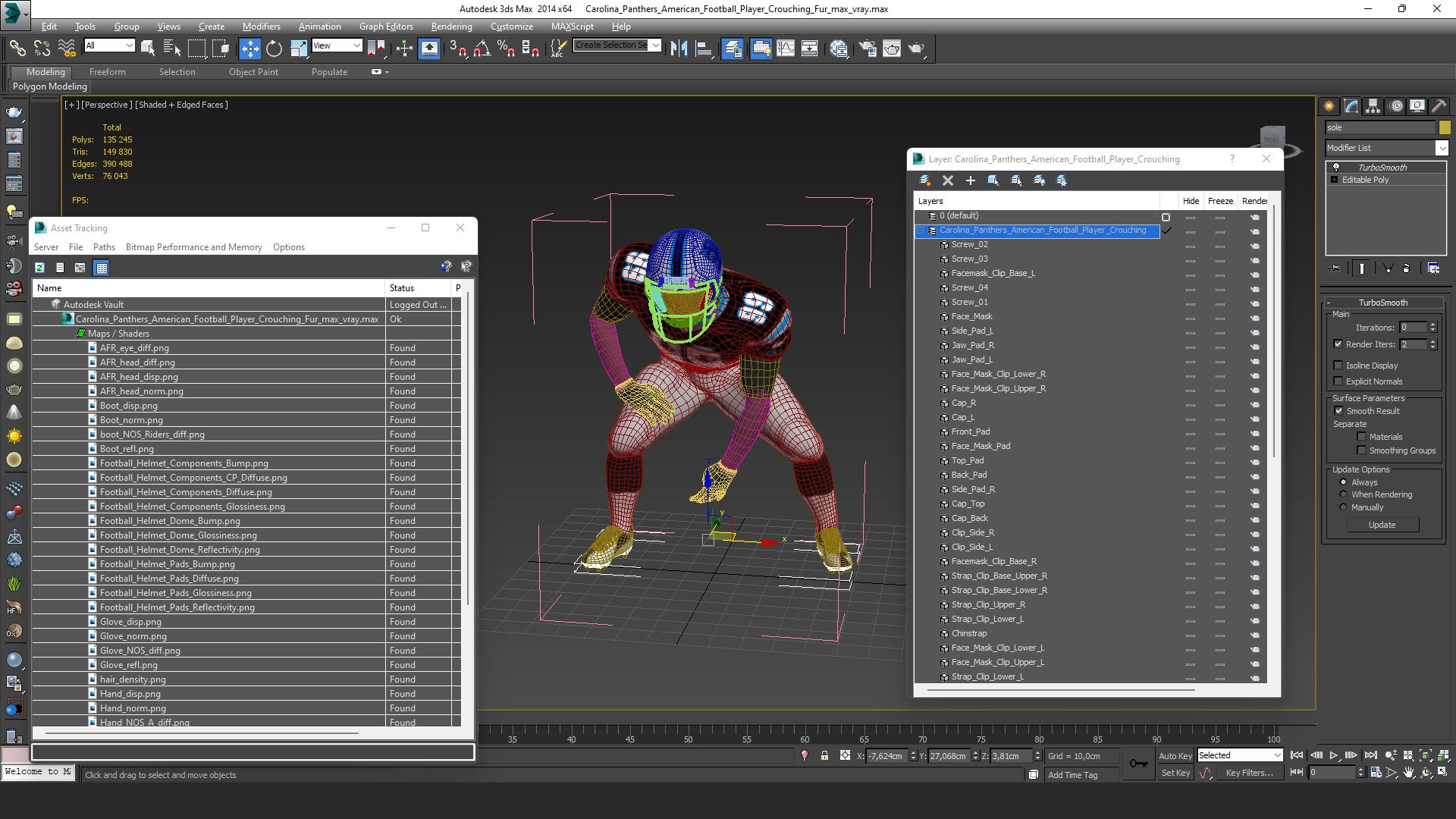Open the key filter Selected dropdown
Viewport: 1456px width, 819px height.
[1240, 755]
